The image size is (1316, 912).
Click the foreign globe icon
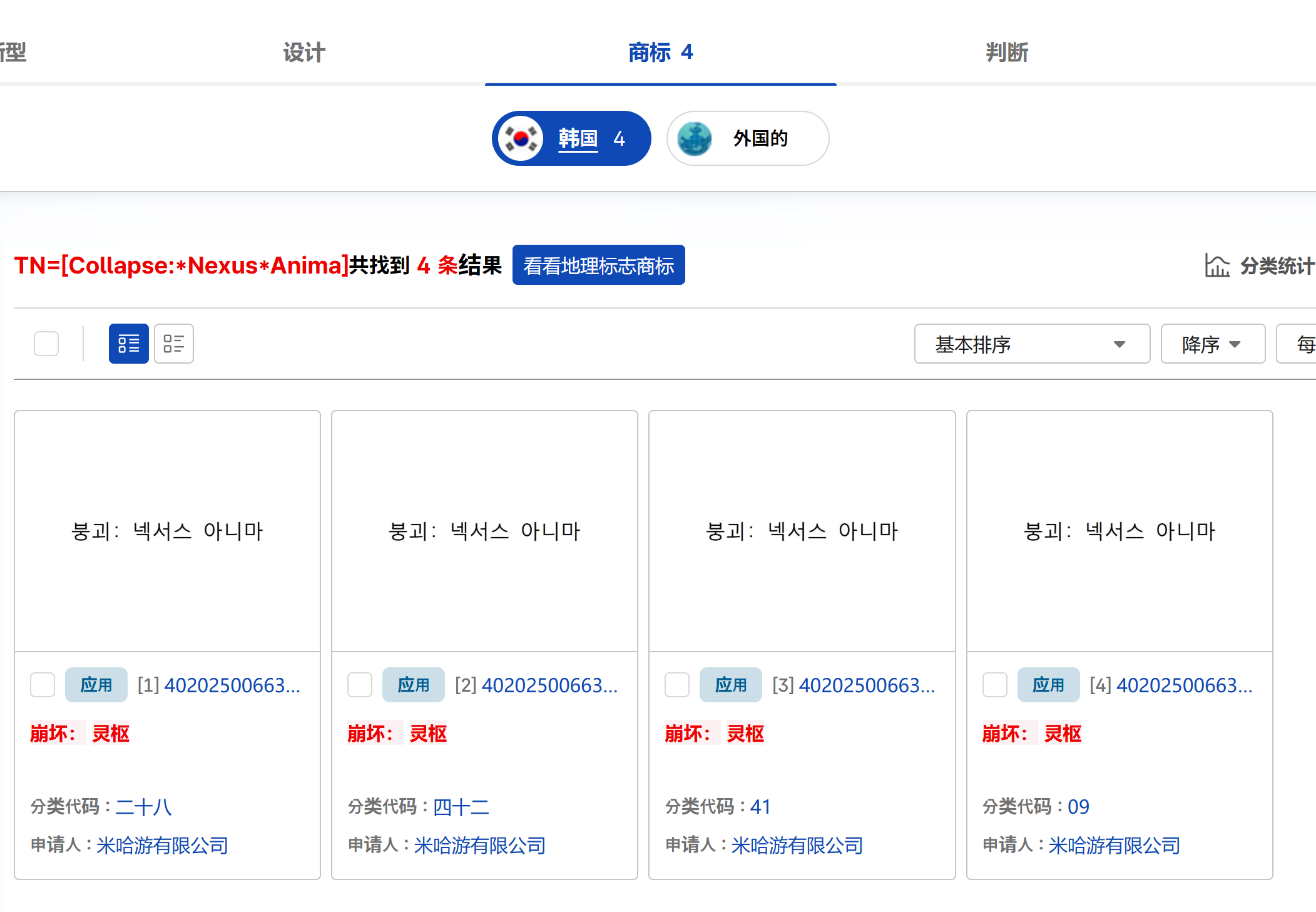click(695, 138)
